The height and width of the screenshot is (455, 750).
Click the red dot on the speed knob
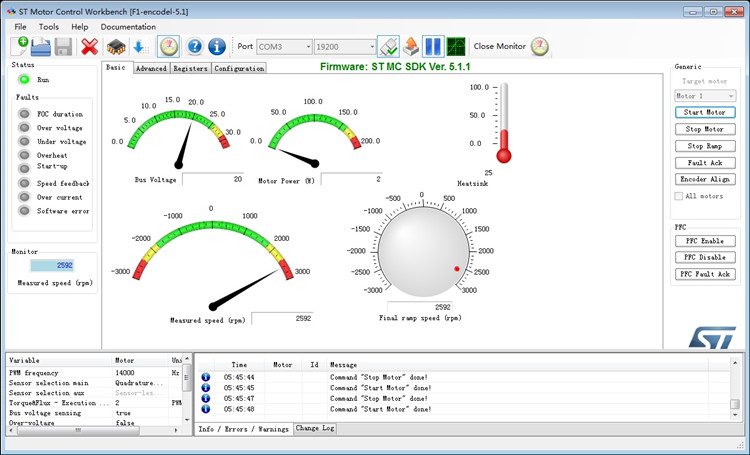point(457,269)
